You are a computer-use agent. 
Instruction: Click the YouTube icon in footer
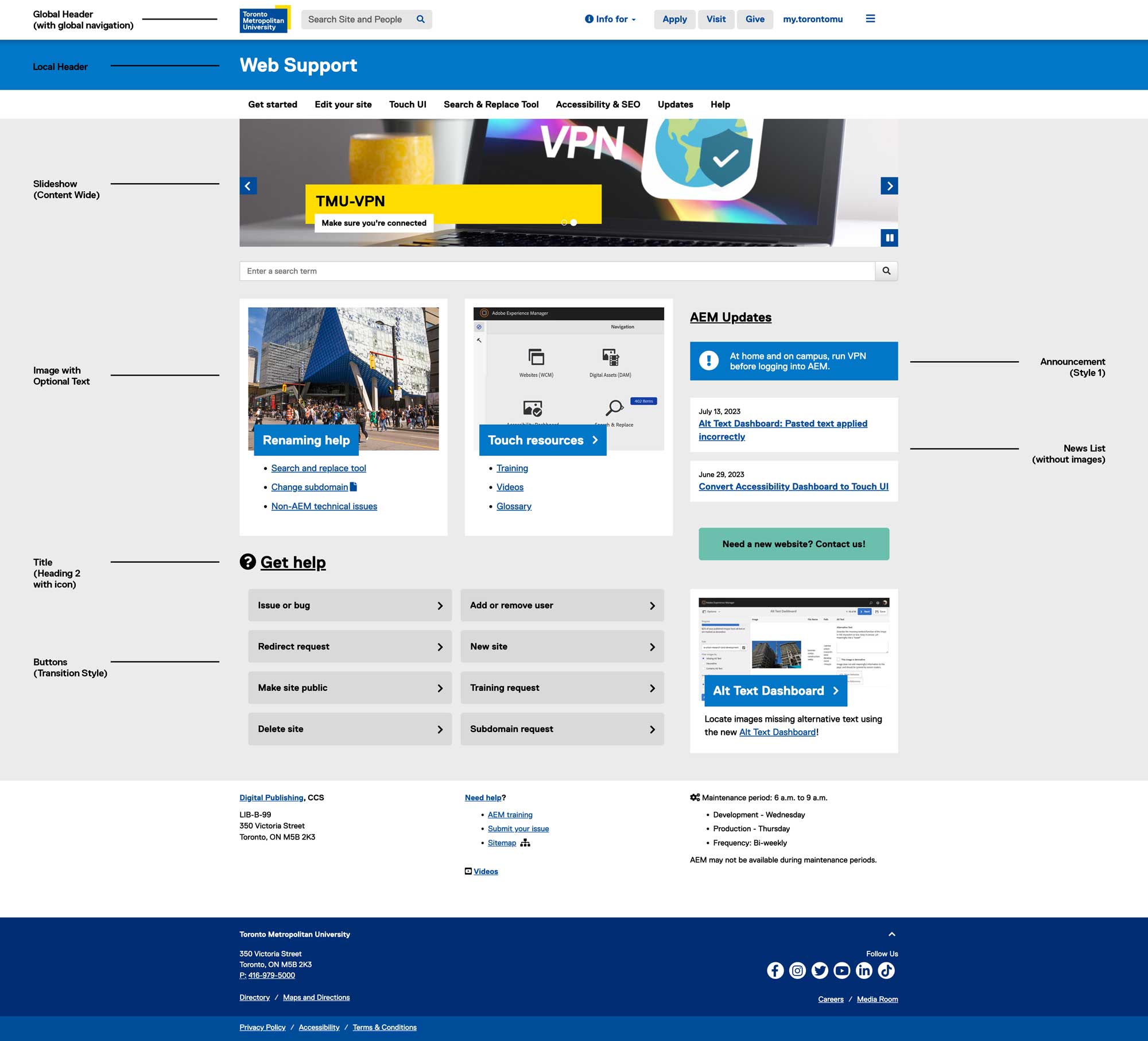coord(842,970)
